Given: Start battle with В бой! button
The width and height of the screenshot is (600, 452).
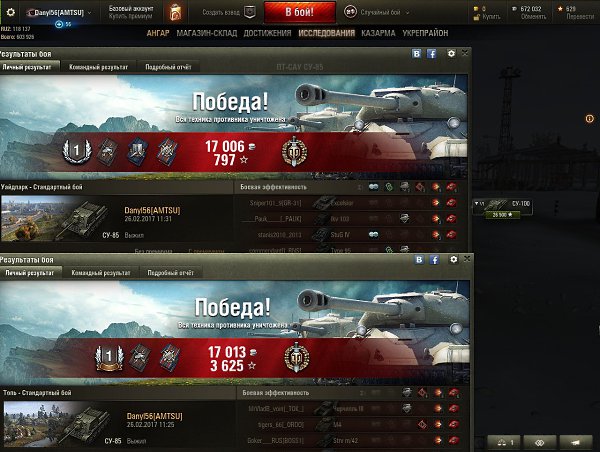Looking at the screenshot, I should 300,12.
